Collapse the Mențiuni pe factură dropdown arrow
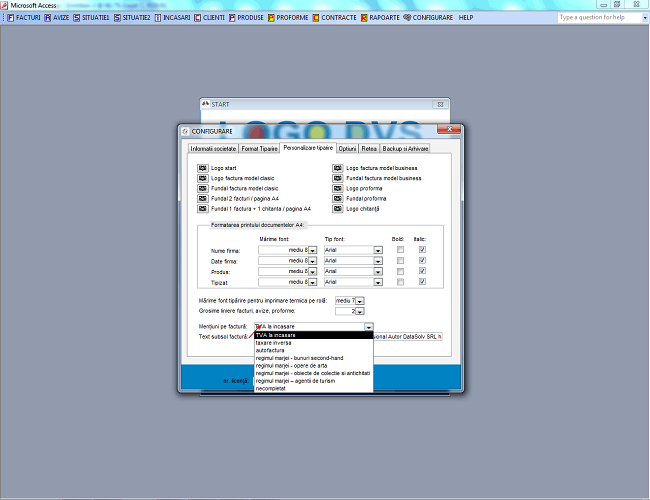Screen dimensions: 650x500 point(369,327)
